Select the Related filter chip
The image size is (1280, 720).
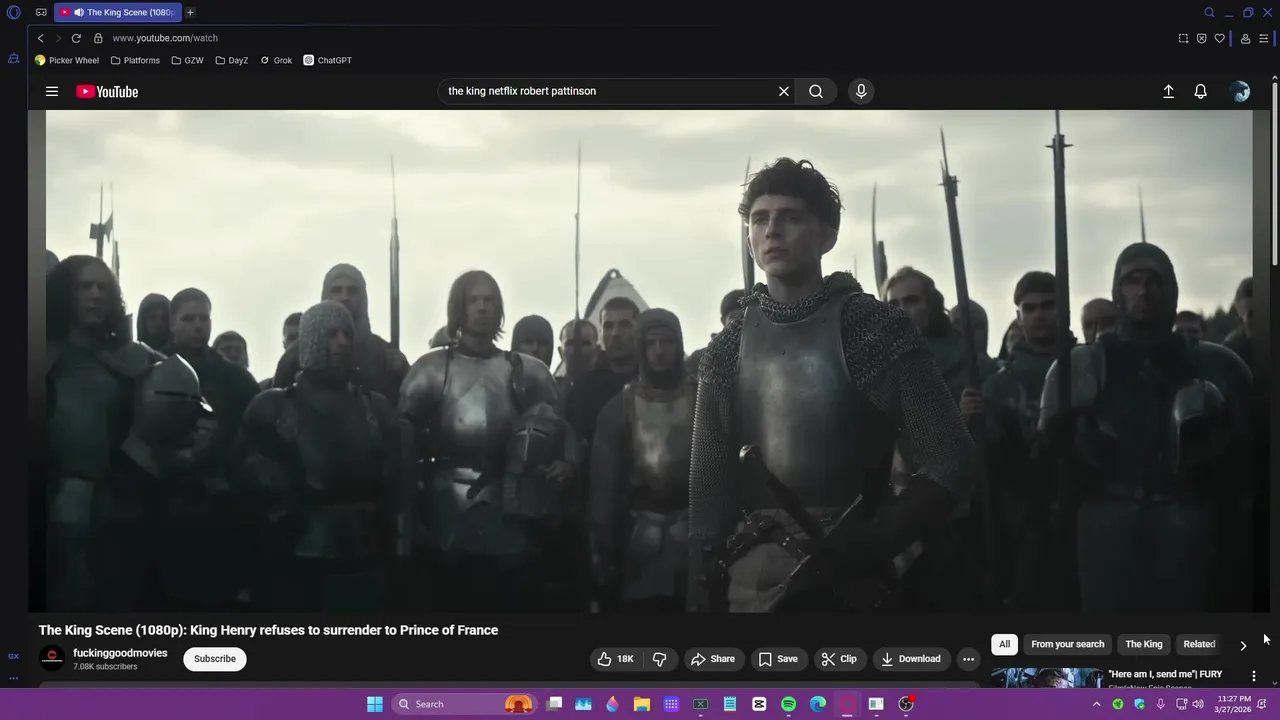pyautogui.click(x=1199, y=644)
